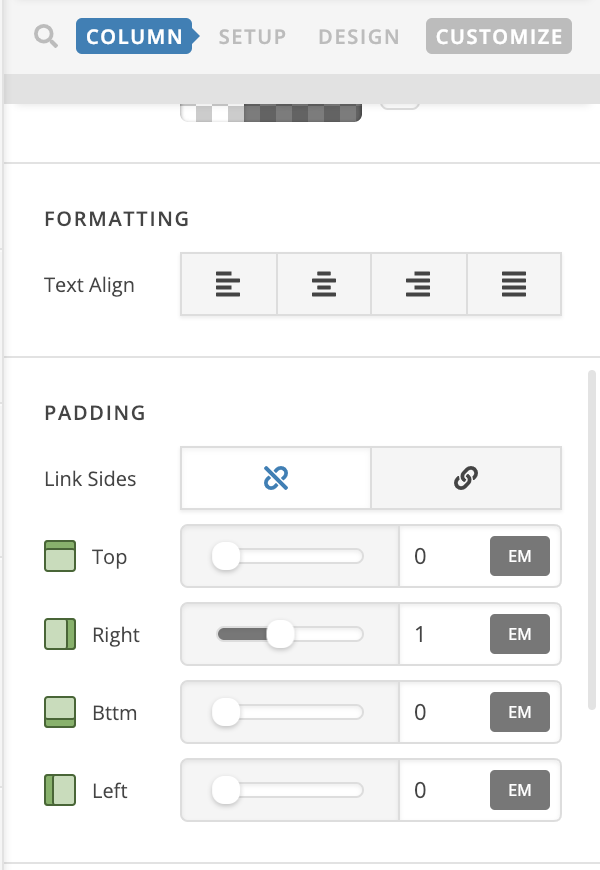Click the Left padding side icon
The height and width of the screenshot is (870, 600).
[60, 790]
